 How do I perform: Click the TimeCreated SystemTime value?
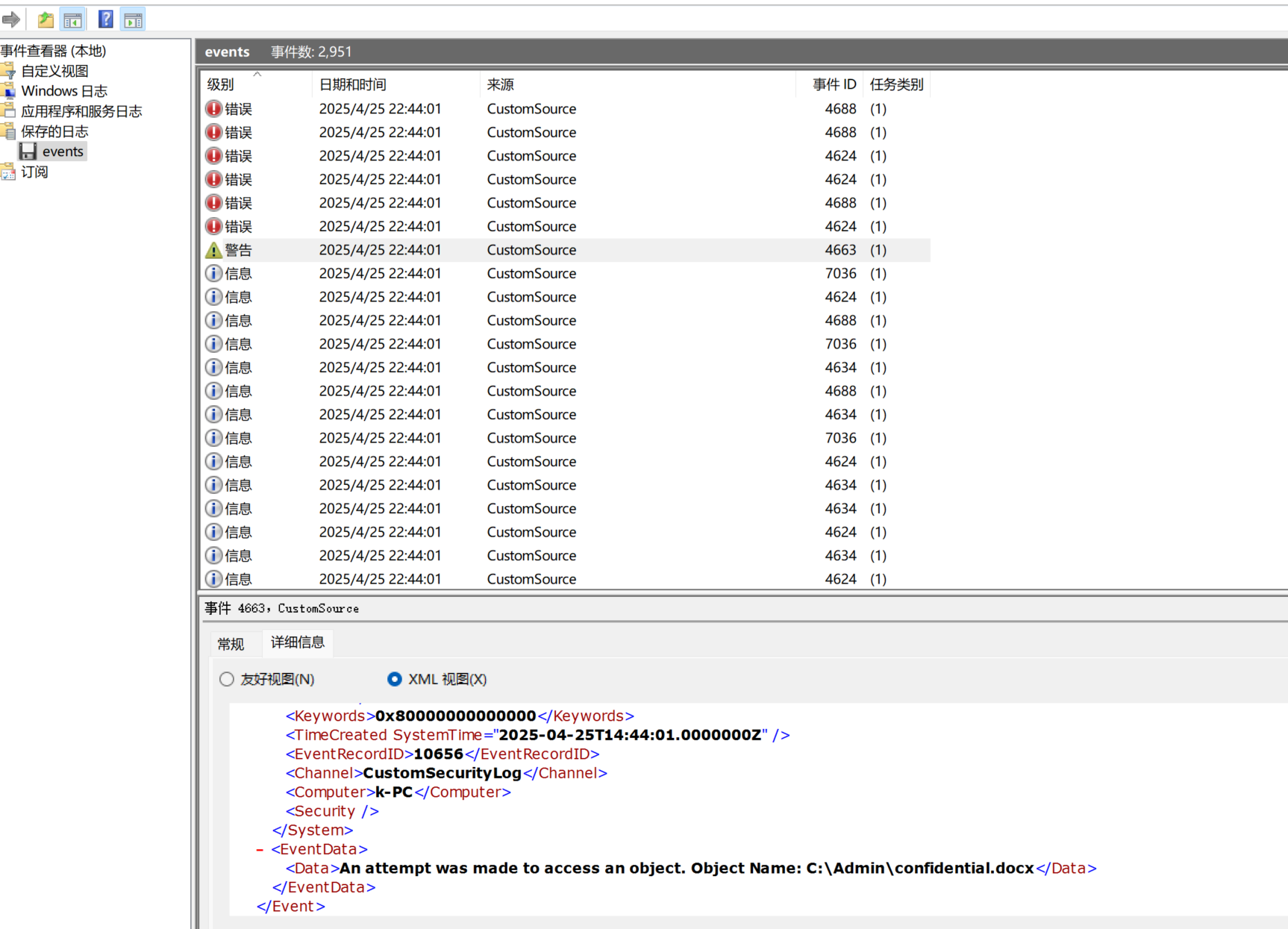[630, 735]
